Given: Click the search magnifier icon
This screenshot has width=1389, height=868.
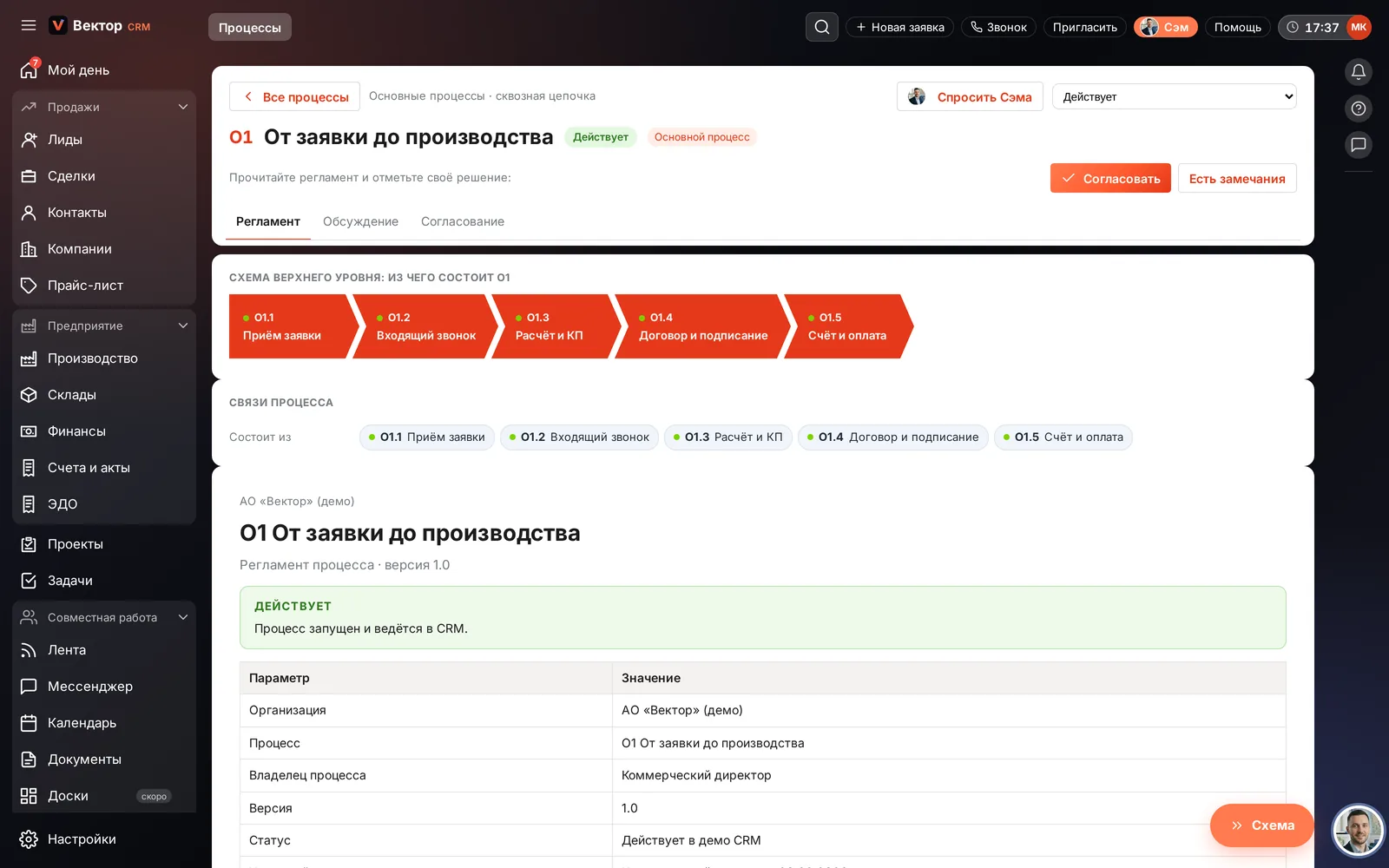Looking at the screenshot, I should pyautogui.click(x=822, y=27).
